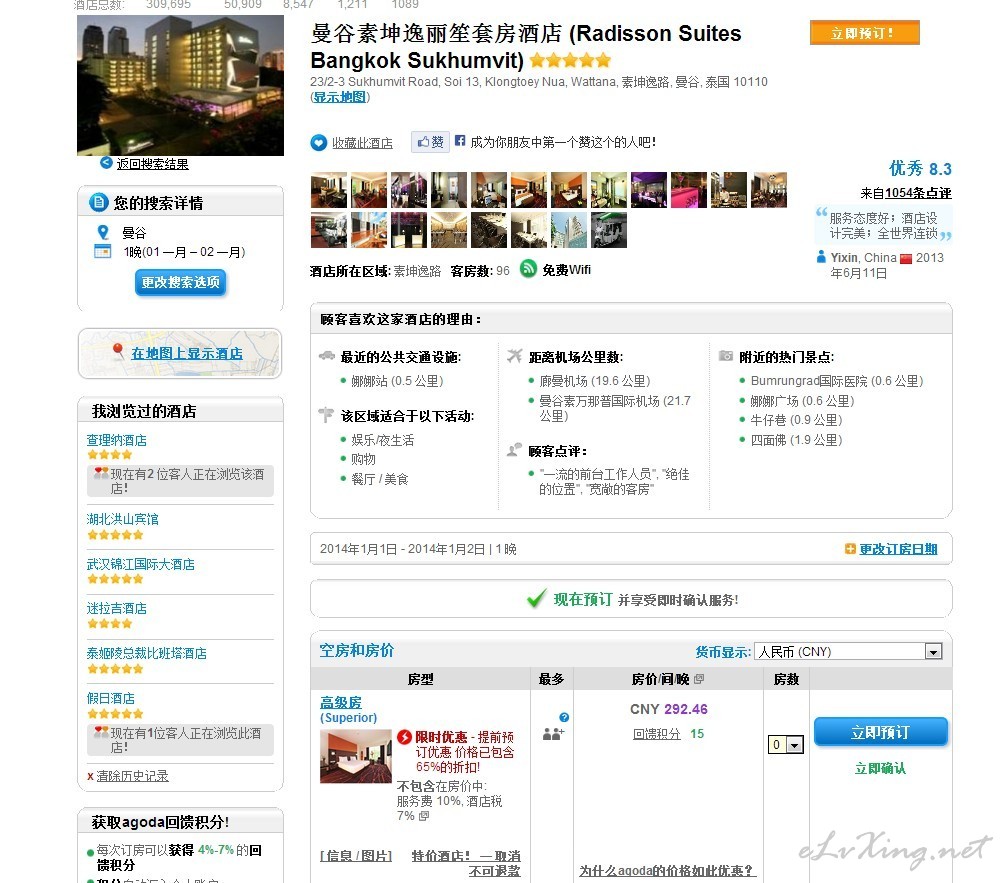Image resolution: width=1003 pixels, height=883 pixels.
Task: Click the search details info icon by 您的搜索详情
Action: (98, 203)
